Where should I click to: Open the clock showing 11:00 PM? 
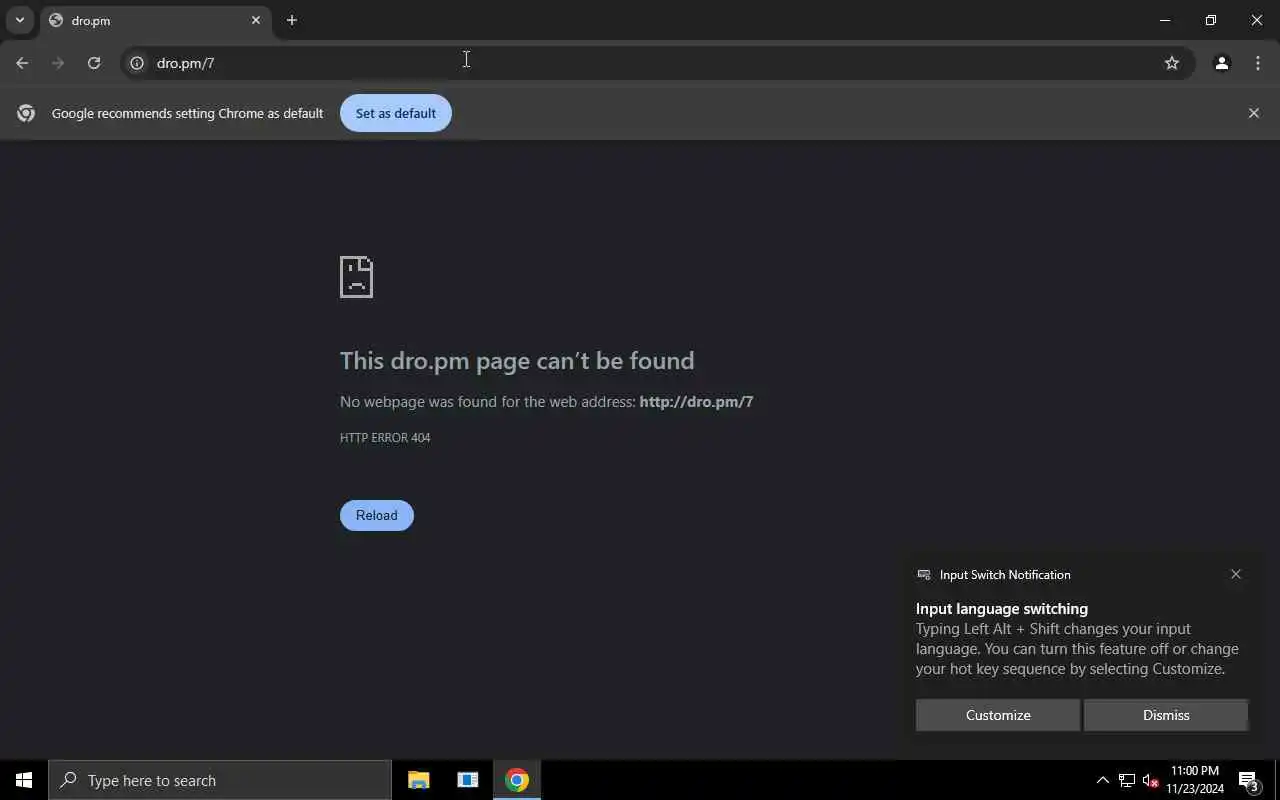(x=1195, y=780)
